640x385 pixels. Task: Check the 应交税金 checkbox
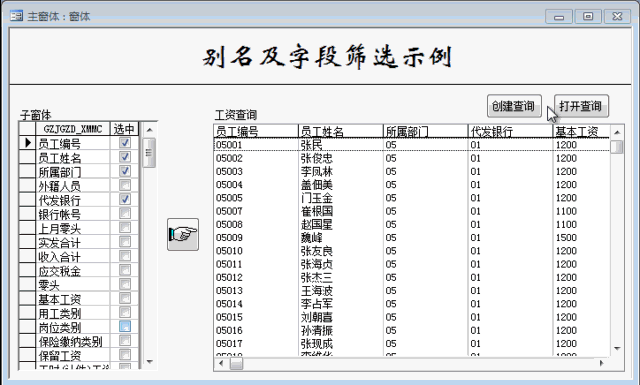tap(125, 270)
